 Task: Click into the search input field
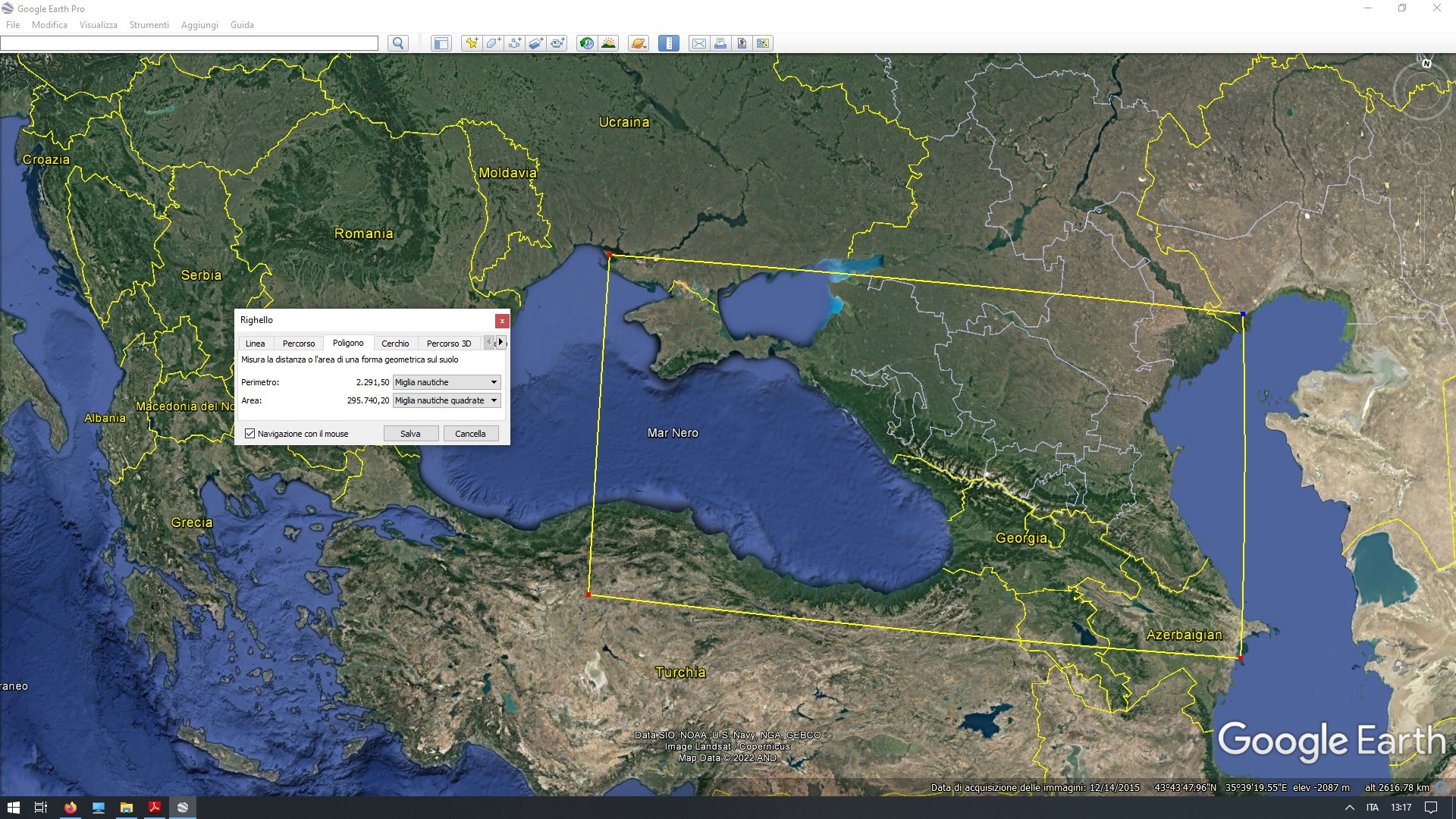pos(189,43)
